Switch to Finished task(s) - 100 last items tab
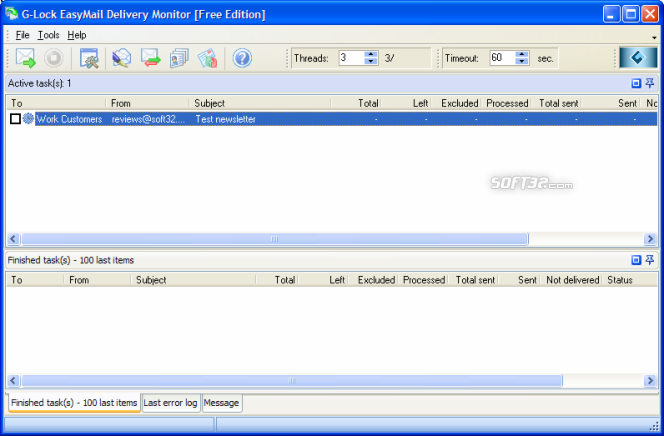This screenshot has width=664, height=436. click(x=74, y=403)
